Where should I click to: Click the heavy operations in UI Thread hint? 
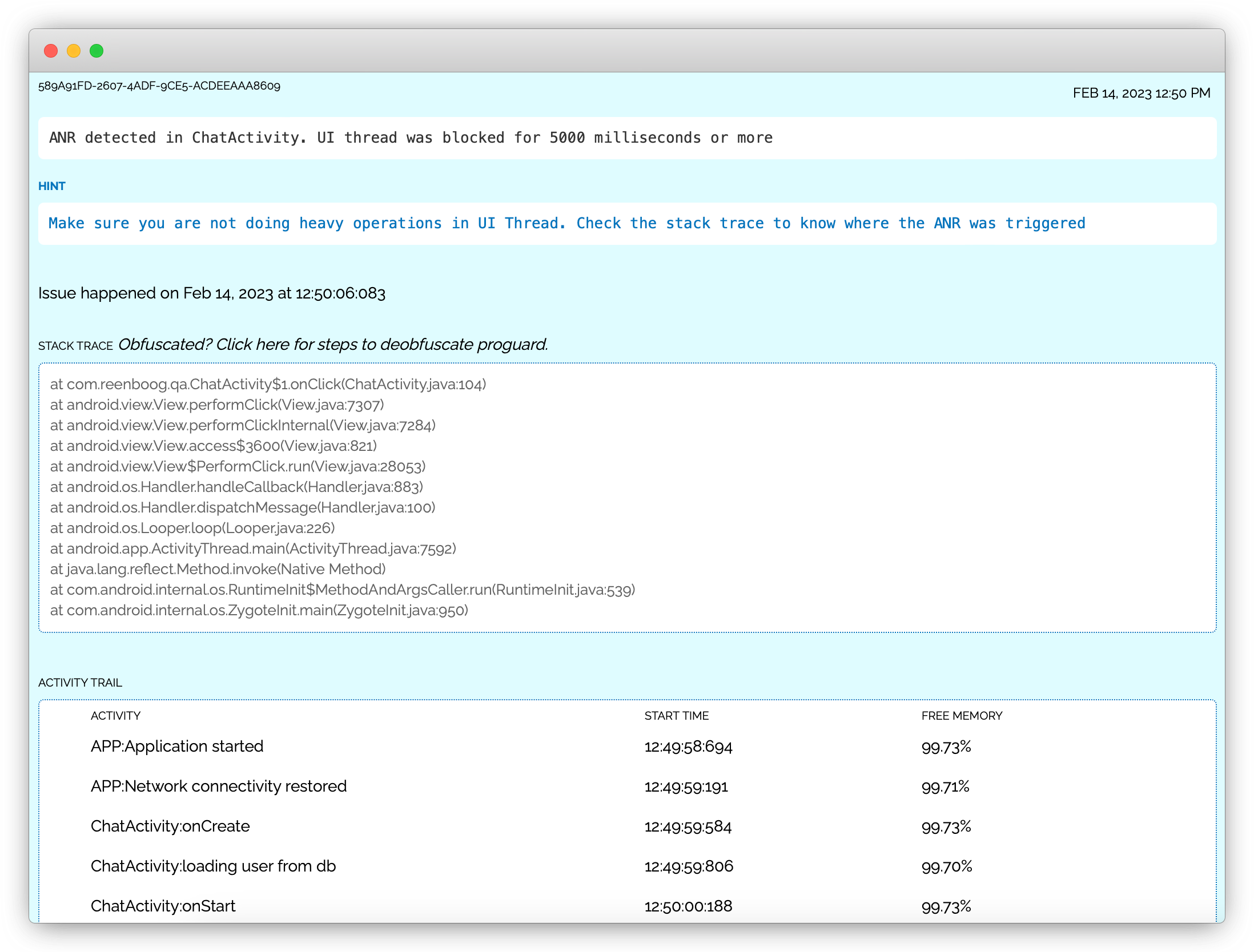point(566,224)
